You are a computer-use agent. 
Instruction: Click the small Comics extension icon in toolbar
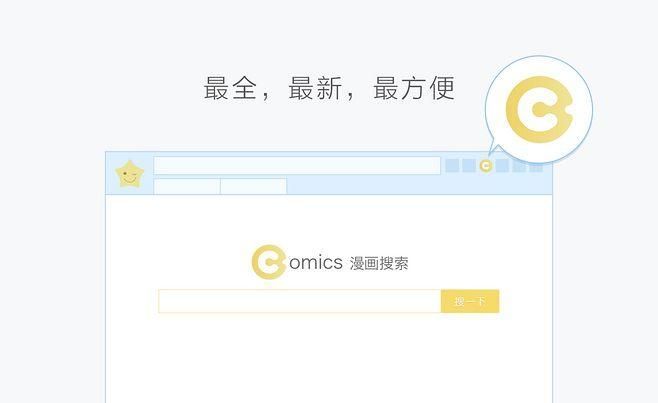coord(486,166)
